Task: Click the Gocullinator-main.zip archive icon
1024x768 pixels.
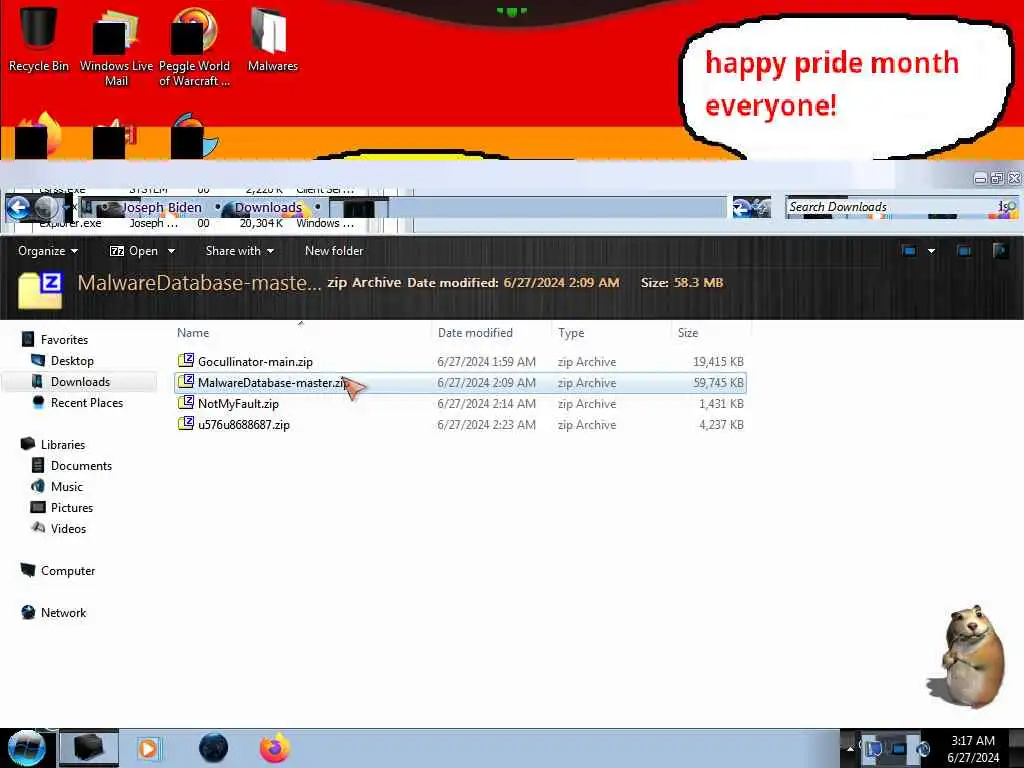Action: pos(186,360)
